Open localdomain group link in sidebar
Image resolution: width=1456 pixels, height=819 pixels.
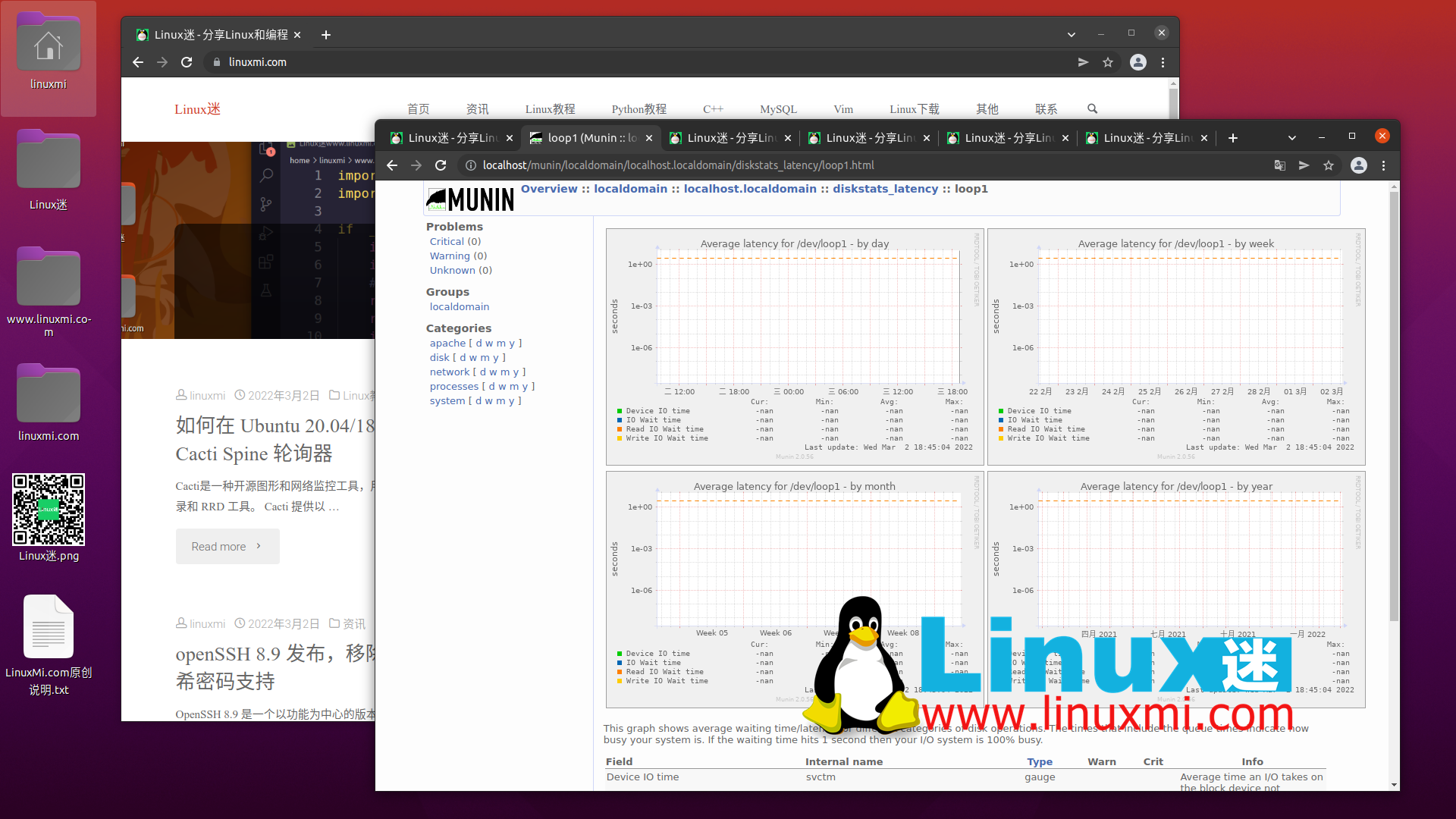pyautogui.click(x=460, y=307)
